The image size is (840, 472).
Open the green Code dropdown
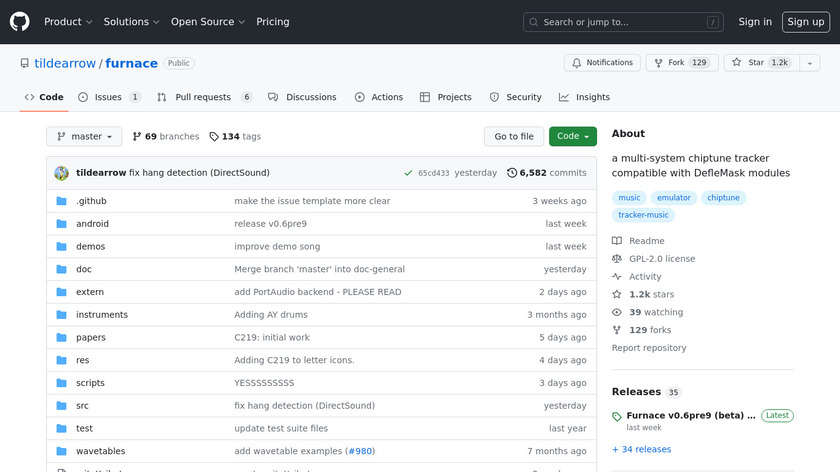tap(572, 136)
